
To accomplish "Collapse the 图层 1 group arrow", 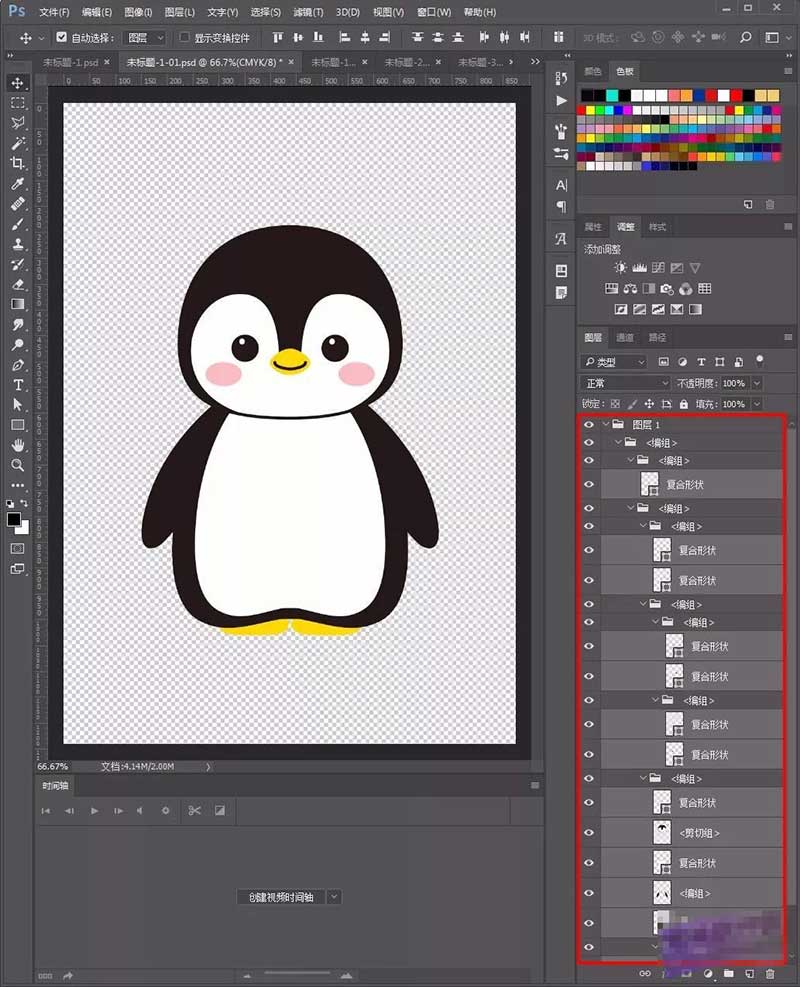I will click(x=606, y=425).
